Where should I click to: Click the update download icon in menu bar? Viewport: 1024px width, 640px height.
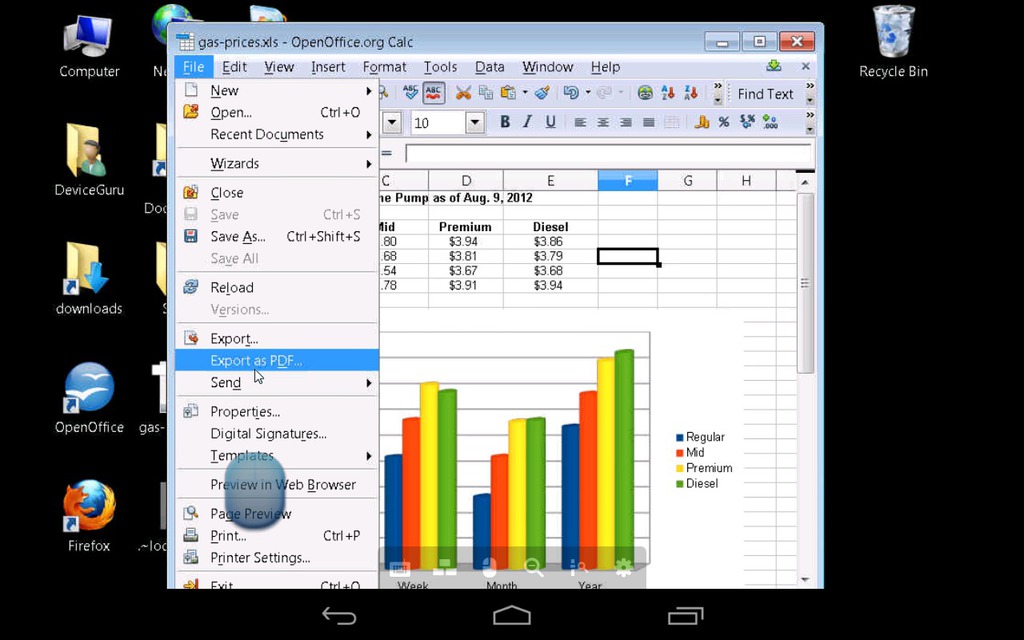point(773,65)
